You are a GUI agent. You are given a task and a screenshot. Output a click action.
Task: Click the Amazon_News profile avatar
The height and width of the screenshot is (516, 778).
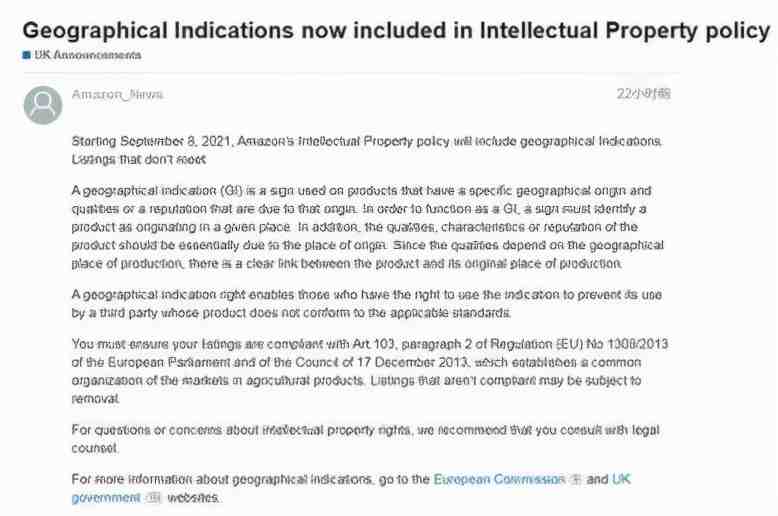(43, 105)
